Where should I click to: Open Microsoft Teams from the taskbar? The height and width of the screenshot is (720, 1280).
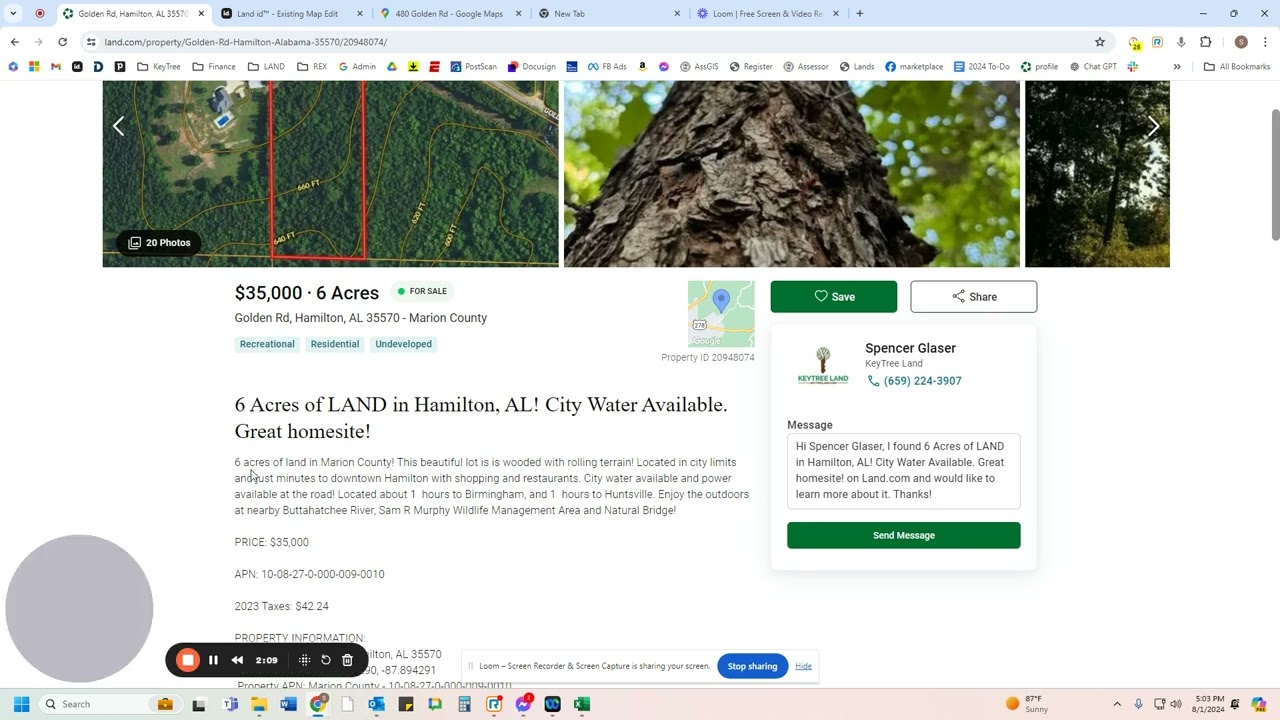click(230, 704)
